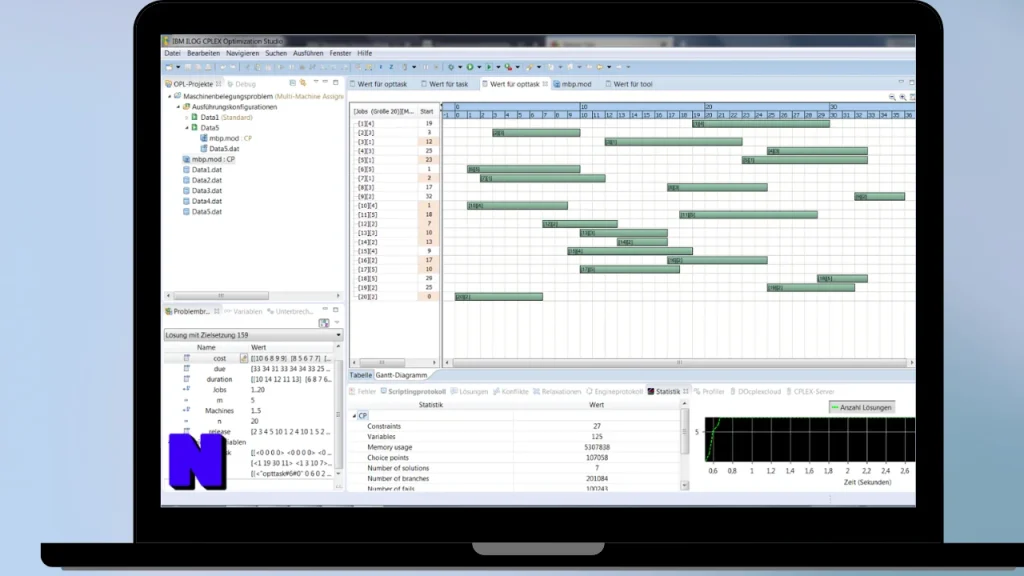
Task: Click the Name column header in Problembrowser
Action: pyautogui.click(x=206, y=347)
